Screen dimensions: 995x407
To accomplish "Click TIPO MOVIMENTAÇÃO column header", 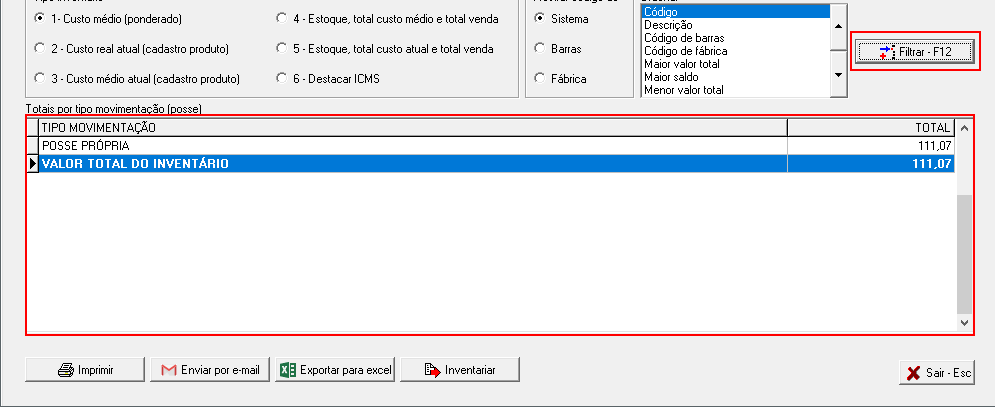I will [412, 128].
